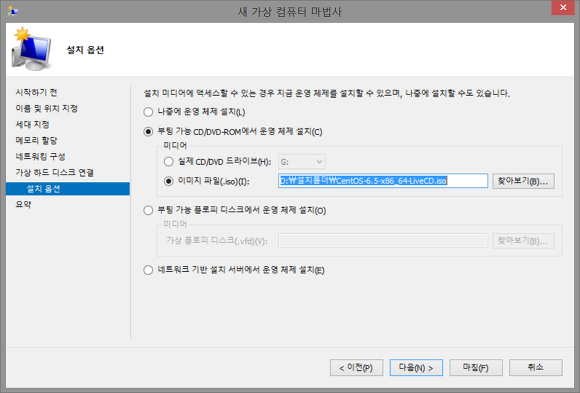Screen dimensions: 580x393
Task: Click the computer wizard header image
Action: pyautogui.click(x=31, y=49)
